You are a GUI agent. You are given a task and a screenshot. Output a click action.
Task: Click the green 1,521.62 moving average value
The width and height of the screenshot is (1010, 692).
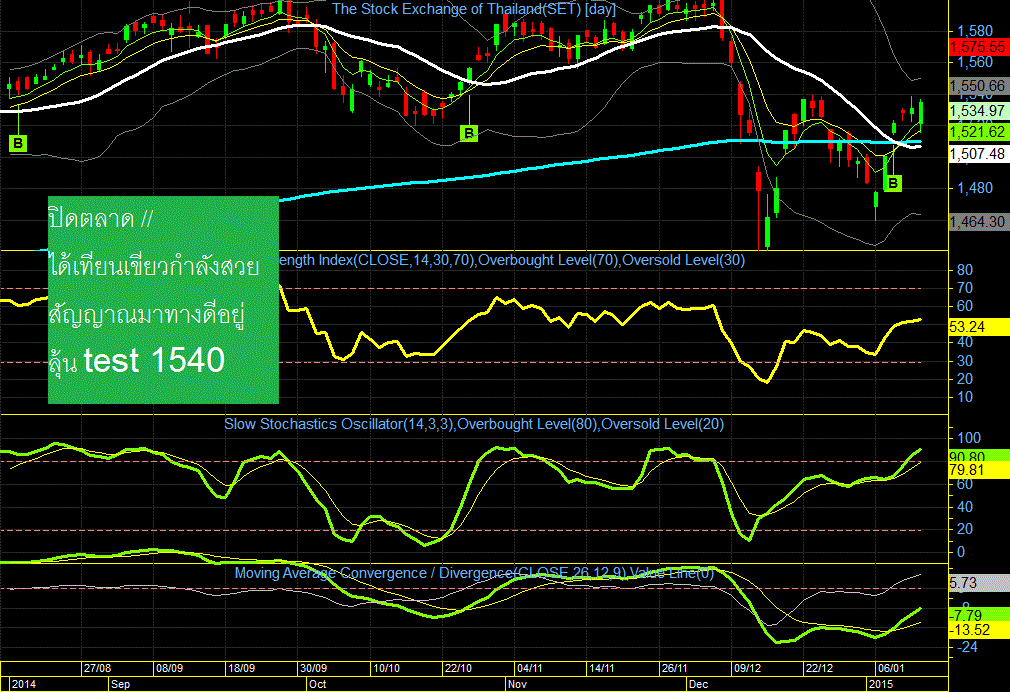(x=977, y=132)
